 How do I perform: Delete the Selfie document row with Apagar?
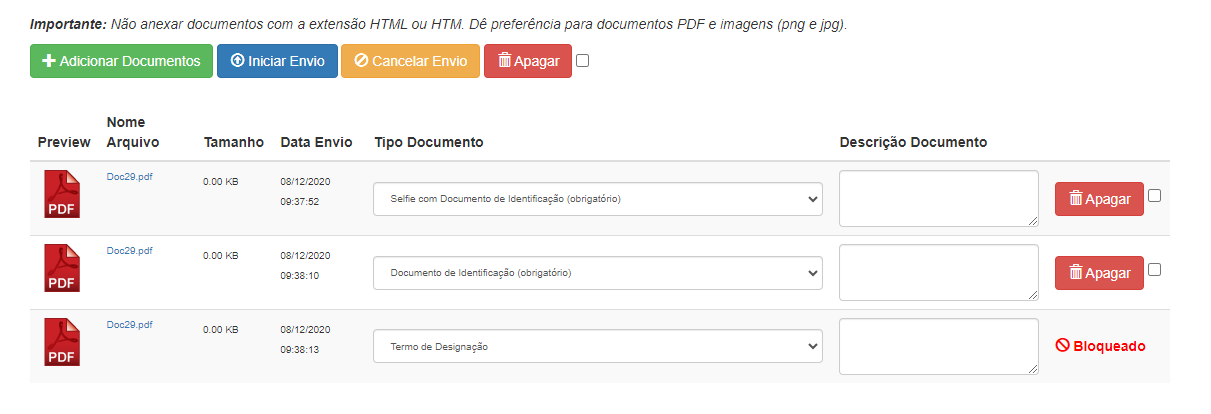coord(1099,199)
